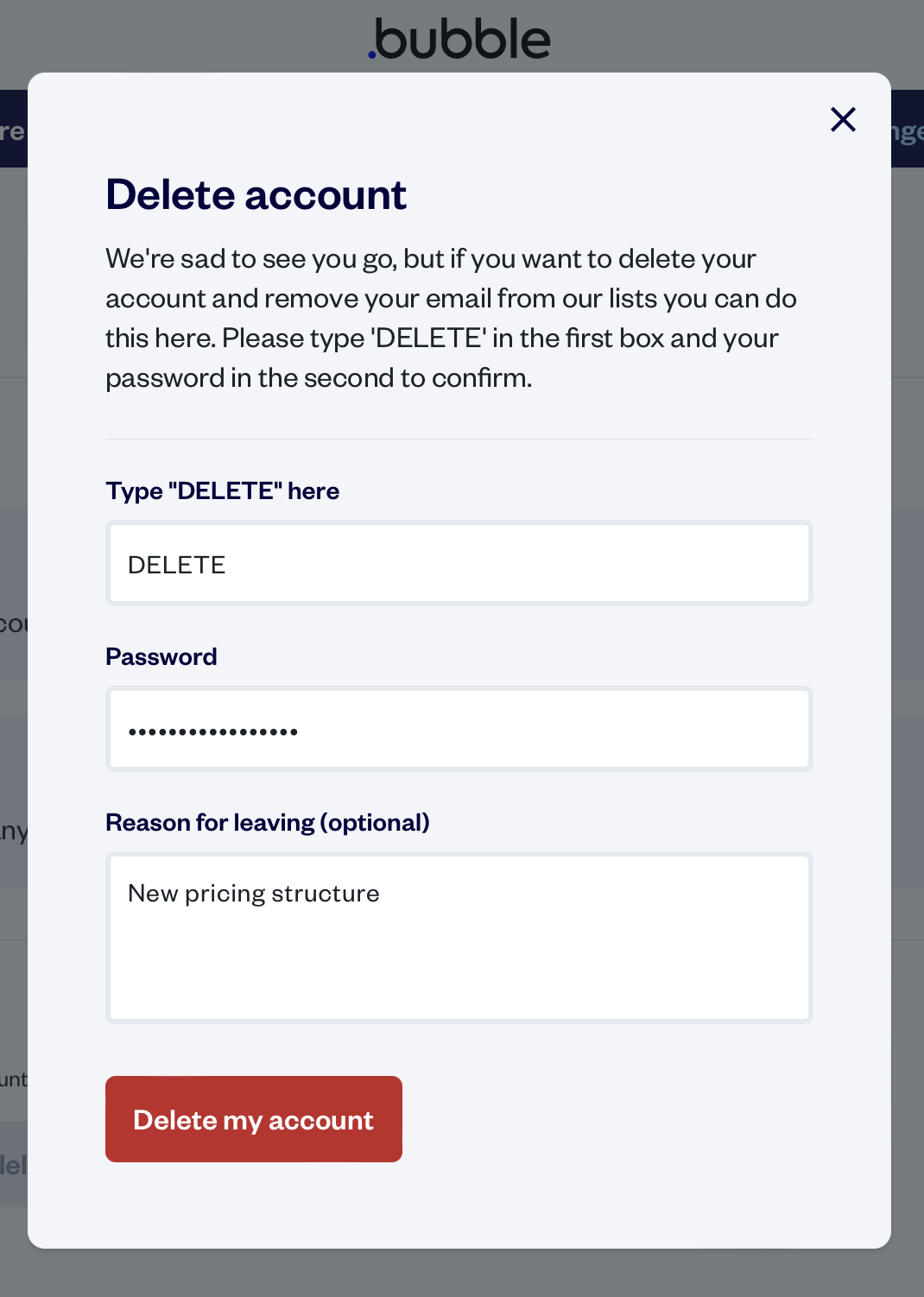Viewport: 924px width, 1297px height.
Task: Click the masked password dots
Action: (212, 731)
